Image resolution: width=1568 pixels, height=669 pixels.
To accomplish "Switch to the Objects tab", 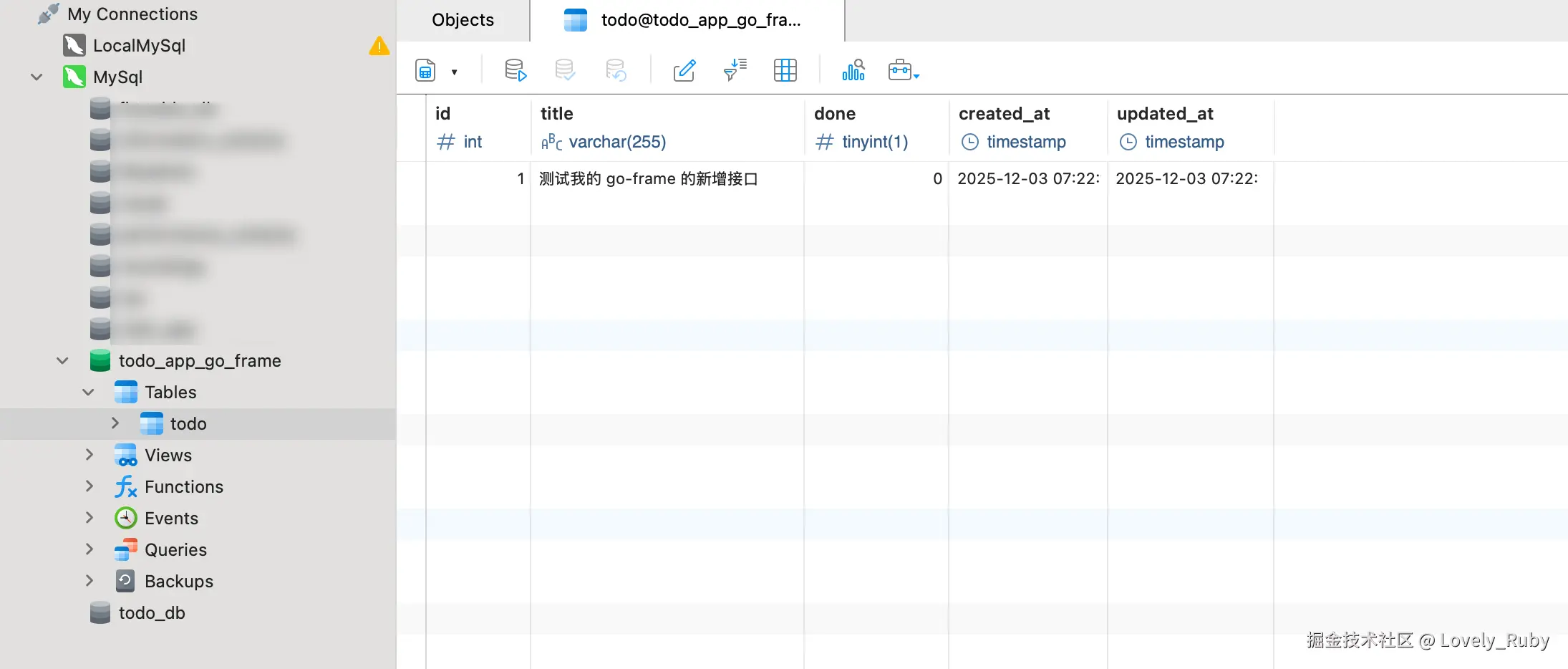I will (463, 20).
